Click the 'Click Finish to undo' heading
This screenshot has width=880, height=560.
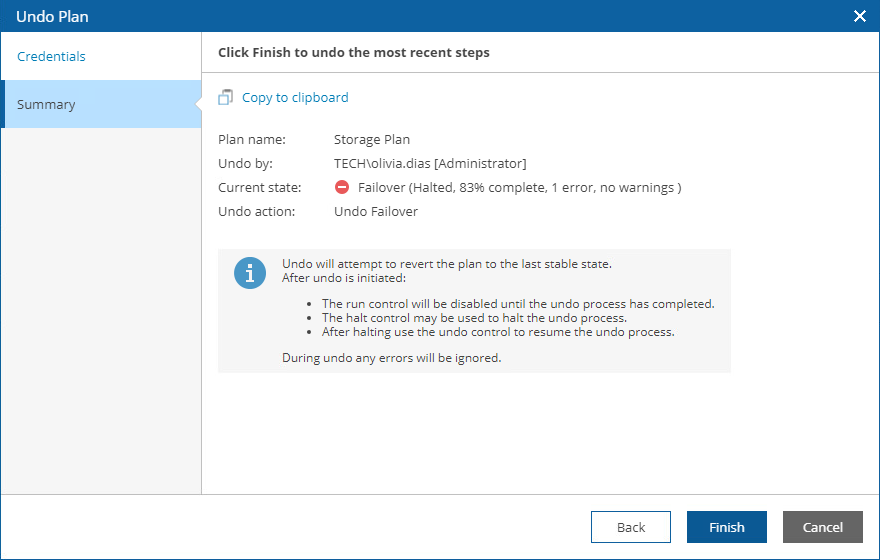[x=354, y=52]
